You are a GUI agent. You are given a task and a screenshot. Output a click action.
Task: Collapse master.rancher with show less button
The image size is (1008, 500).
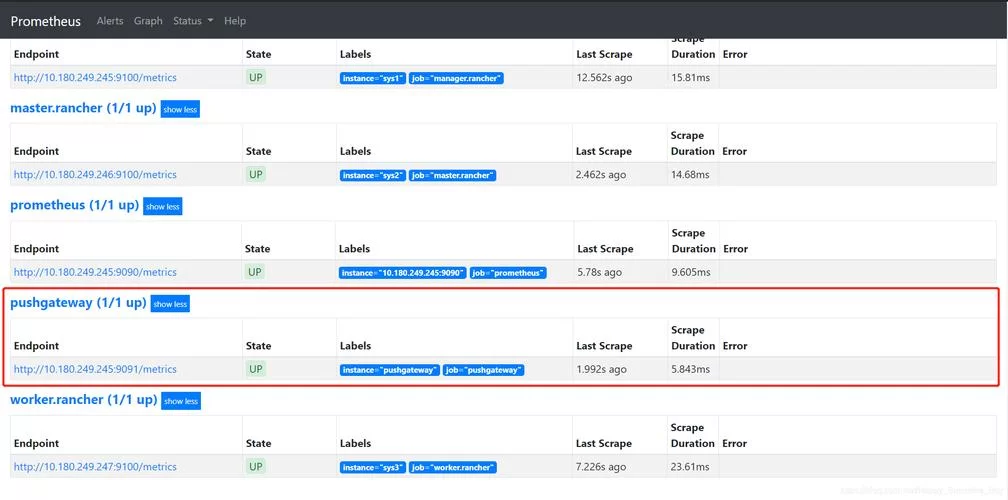tap(180, 110)
